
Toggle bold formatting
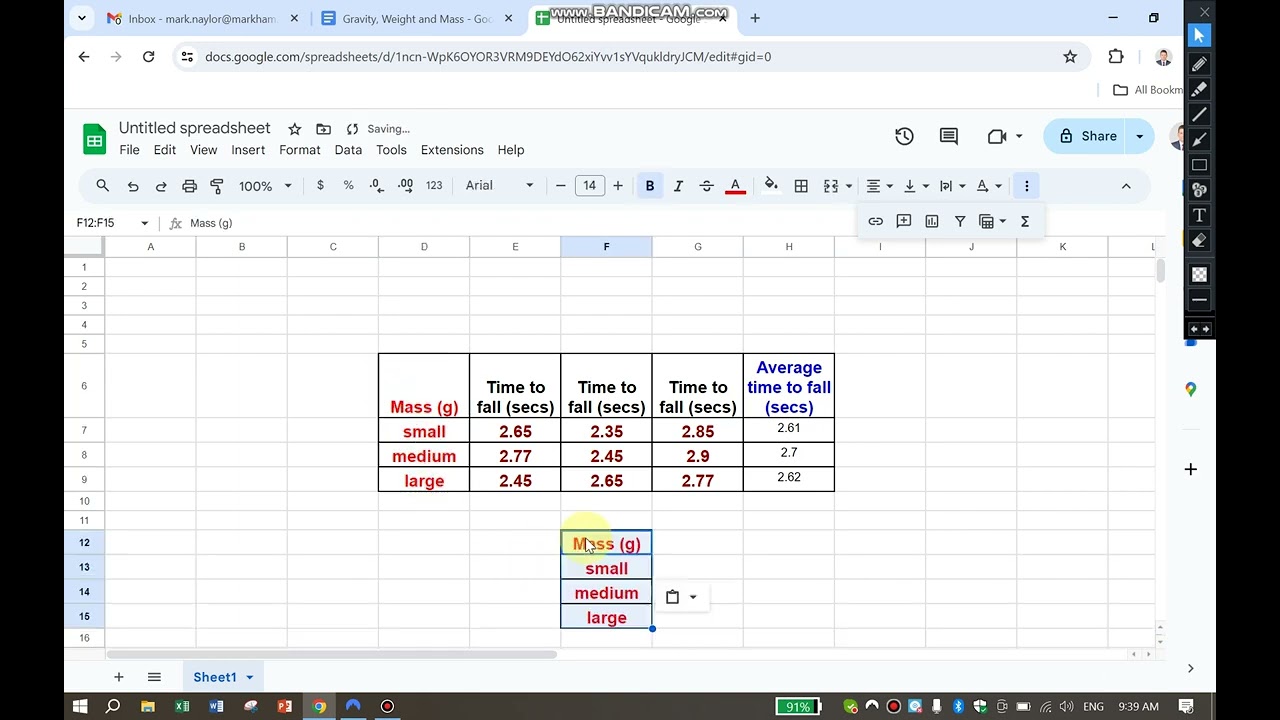650,186
